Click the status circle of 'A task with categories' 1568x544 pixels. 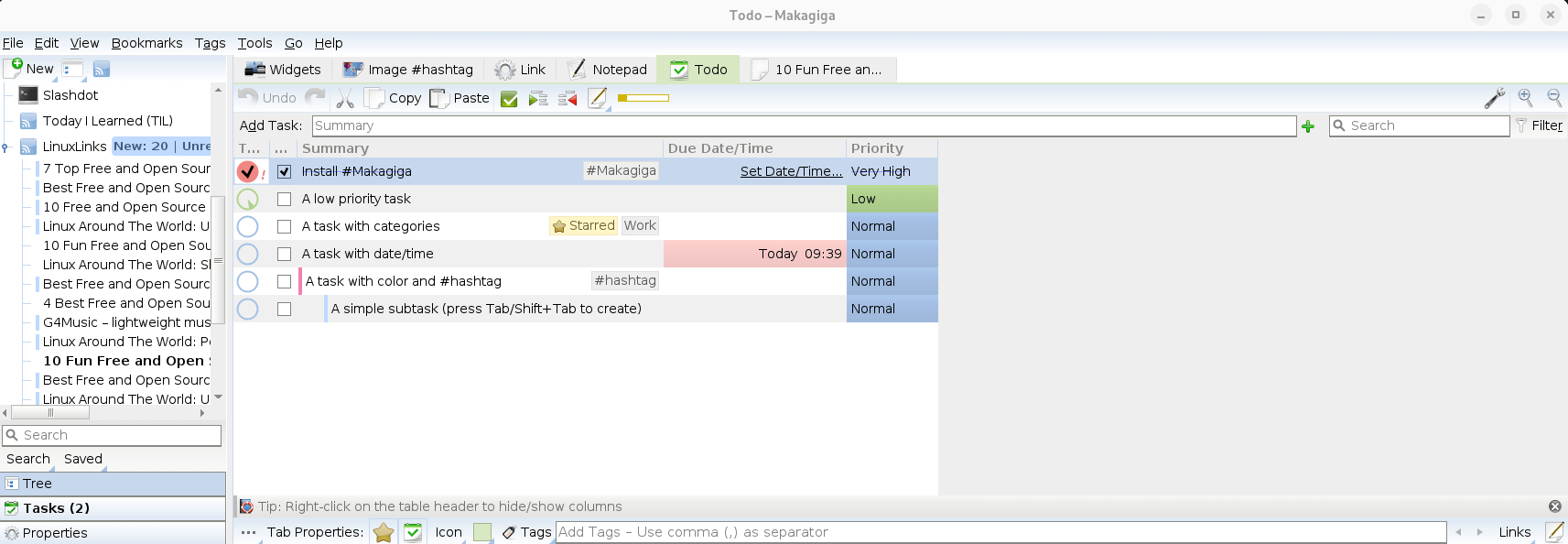[x=247, y=226]
